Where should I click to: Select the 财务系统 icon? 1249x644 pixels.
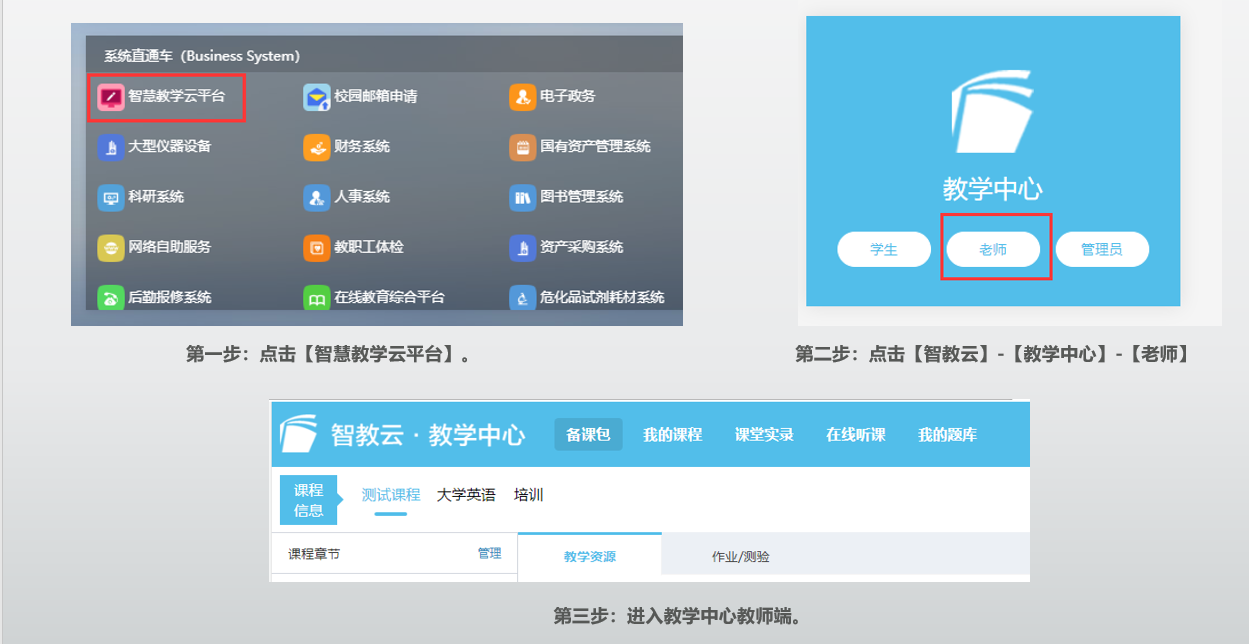coord(317,147)
